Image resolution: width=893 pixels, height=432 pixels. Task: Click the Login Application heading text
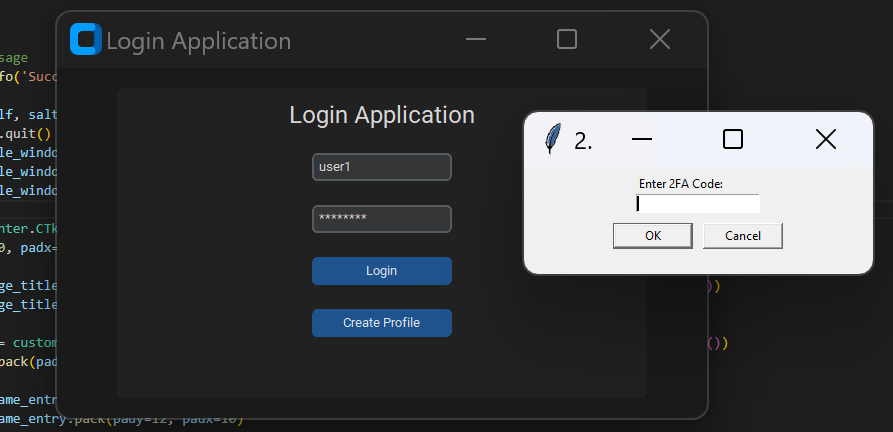pyautogui.click(x=382, y=115)
